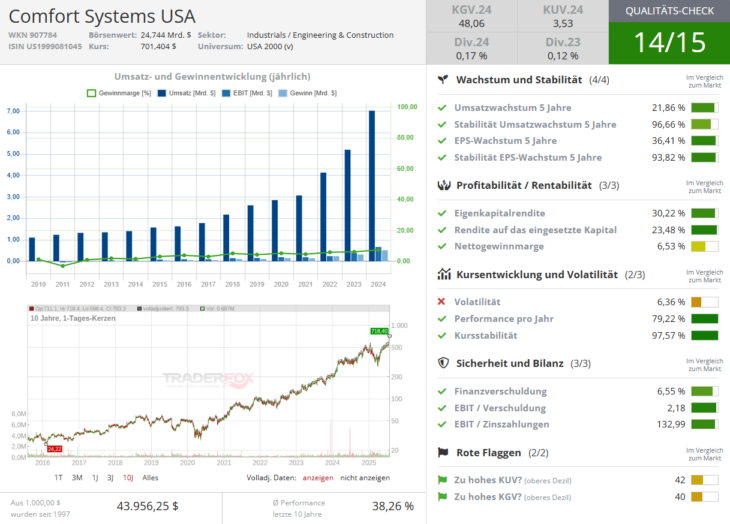Click the Zu hohes KUV? comparison bar
730x524 pixels.
pos(704,480)
